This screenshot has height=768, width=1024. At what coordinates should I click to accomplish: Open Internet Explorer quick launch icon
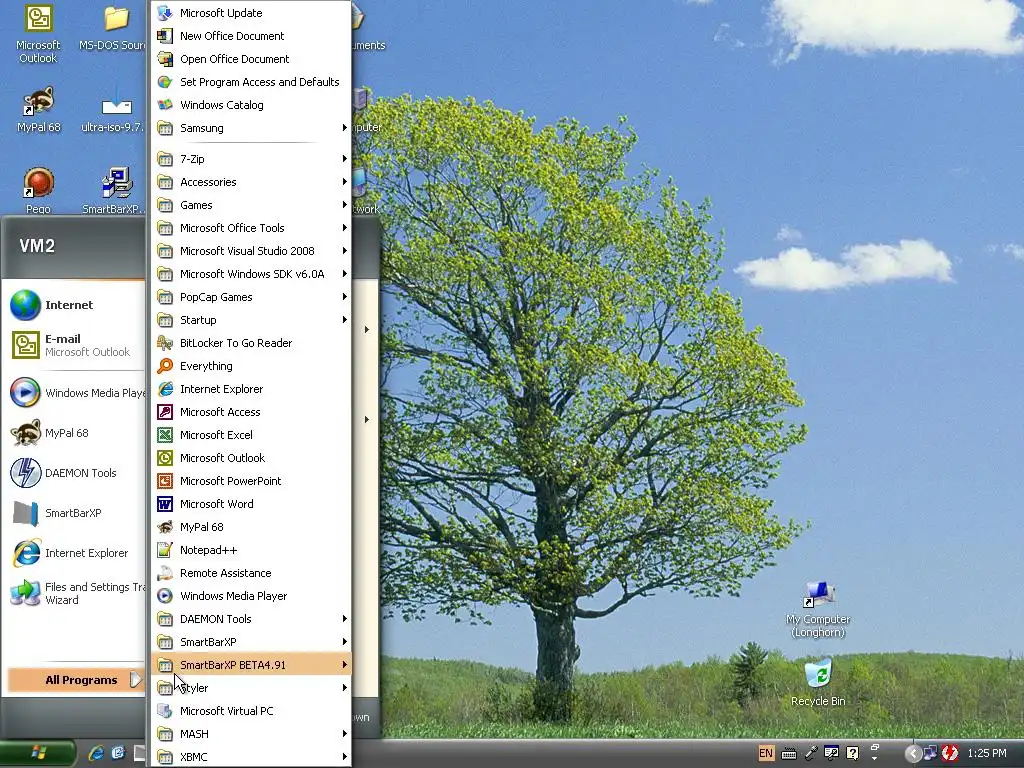[x=96, y=753]
